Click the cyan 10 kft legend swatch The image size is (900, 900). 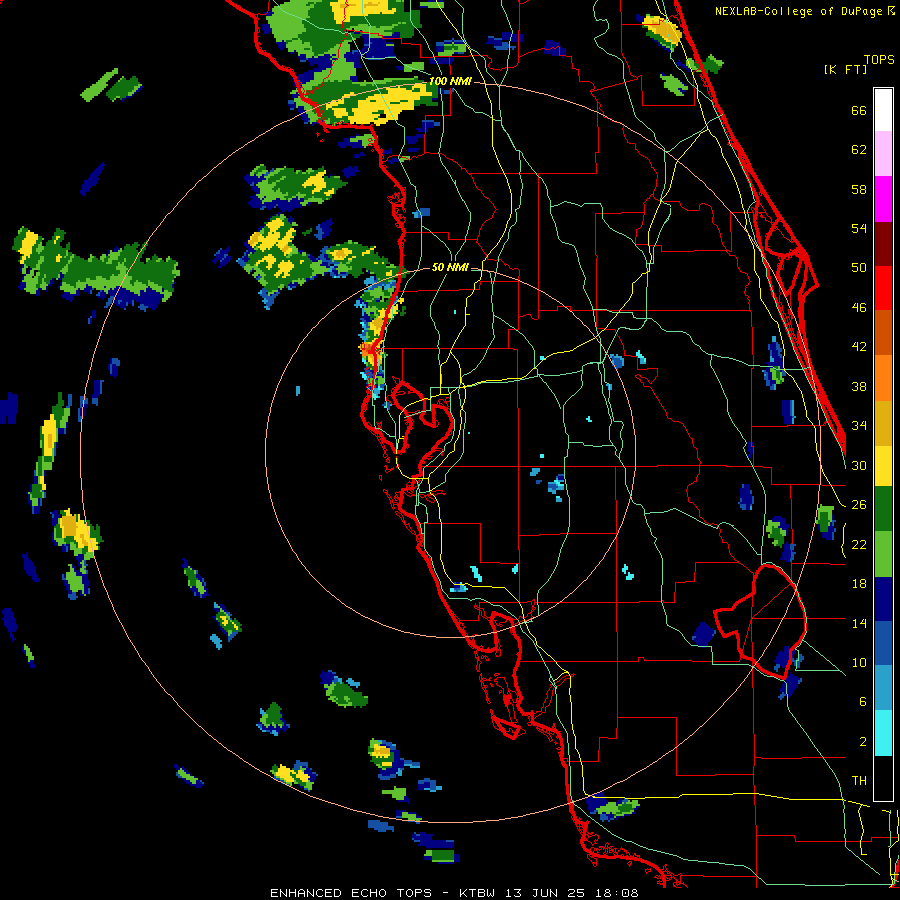pos(883,733)
